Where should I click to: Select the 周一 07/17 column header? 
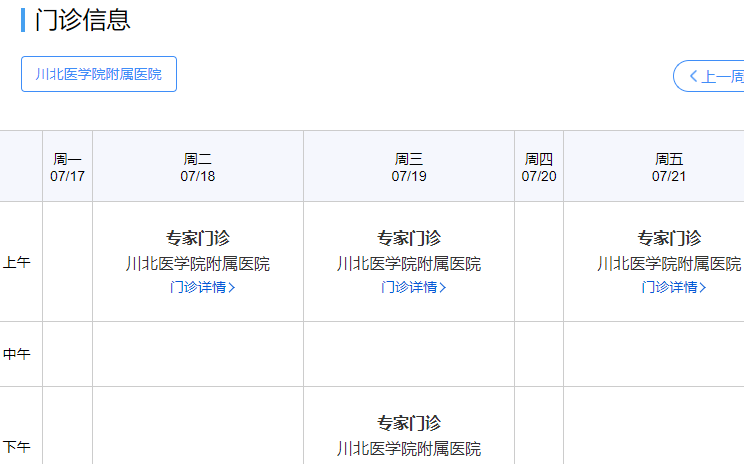pyautogui.click(x=67, y=167)
